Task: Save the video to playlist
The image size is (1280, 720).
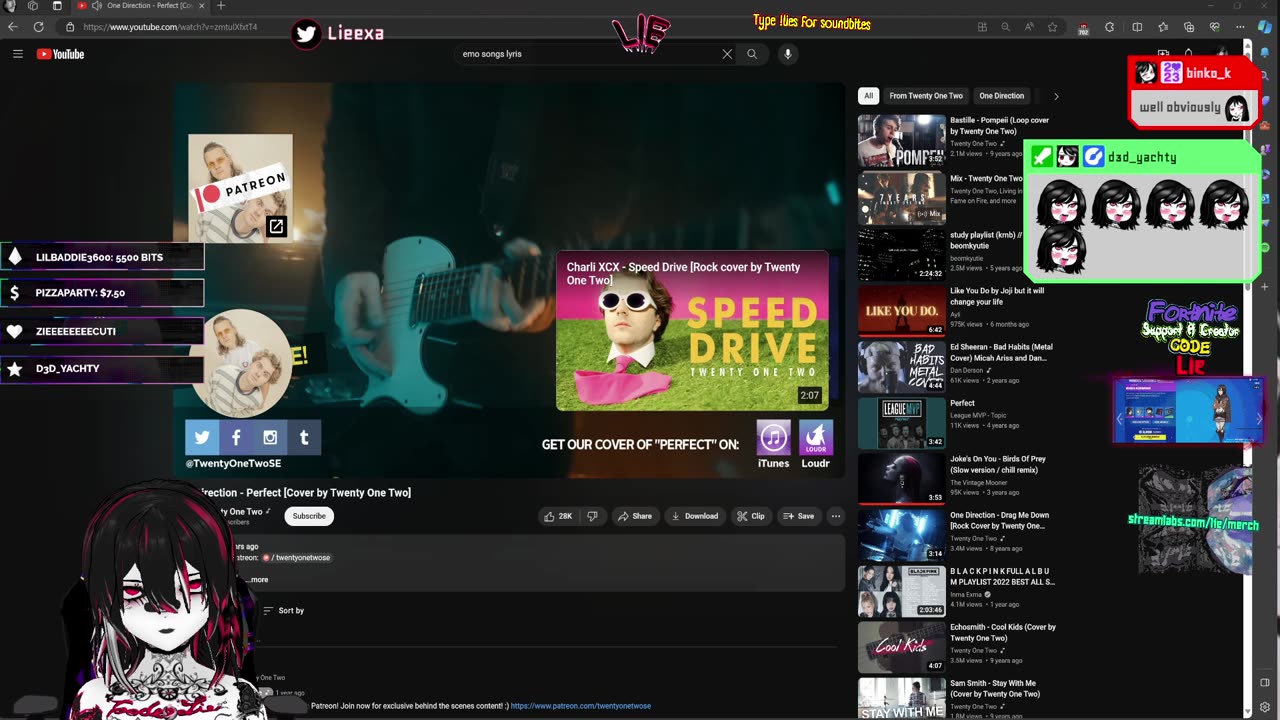Action: 798,516
